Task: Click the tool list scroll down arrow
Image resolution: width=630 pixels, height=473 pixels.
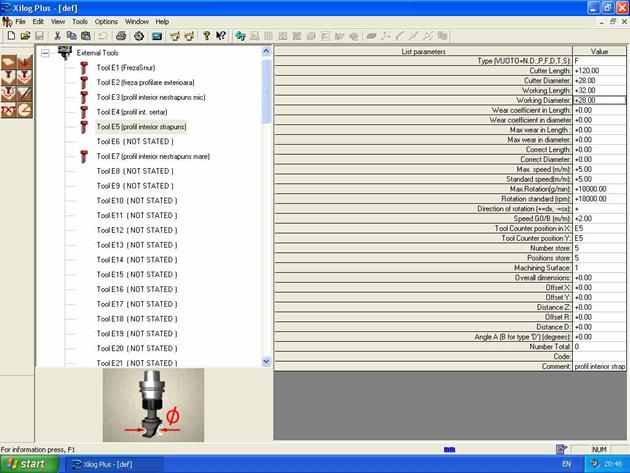Action: pyautogui.click(x=266, y=361)
